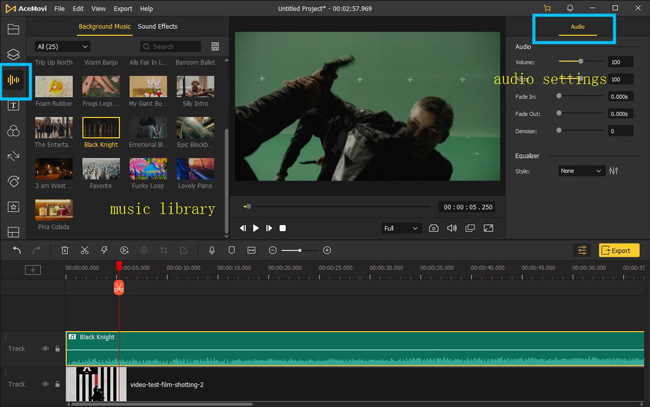
Task: Open the Transitions arrows panel
Action: tap(13, 156)
